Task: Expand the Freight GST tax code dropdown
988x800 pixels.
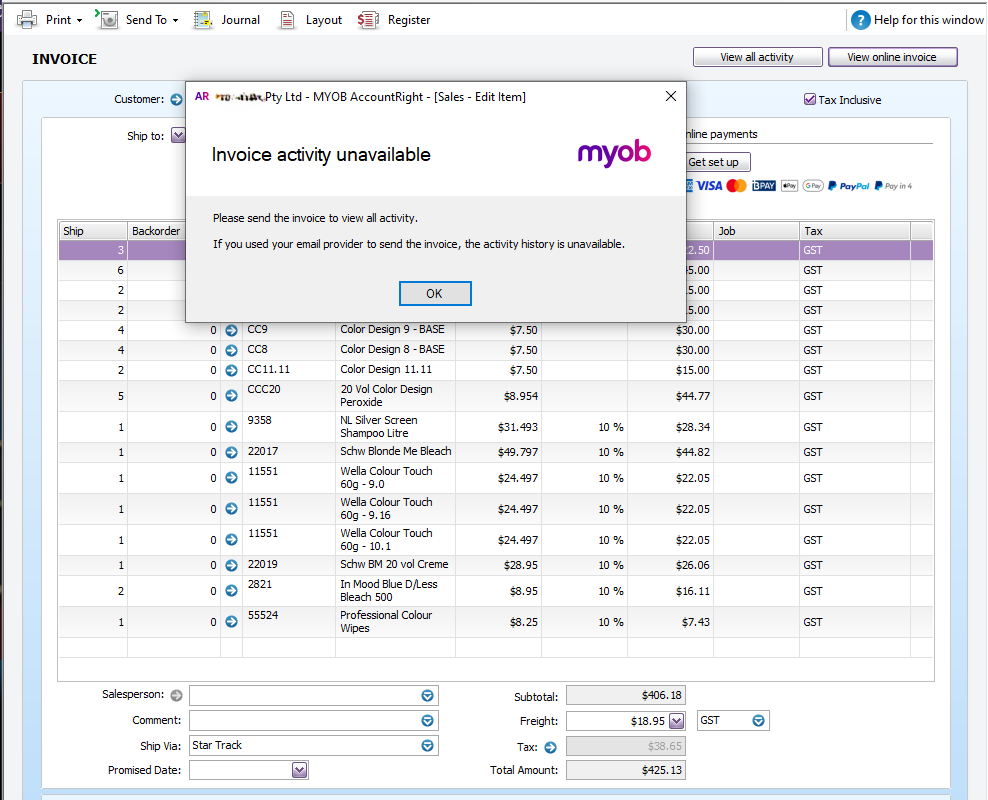Action: coord(758,721)
